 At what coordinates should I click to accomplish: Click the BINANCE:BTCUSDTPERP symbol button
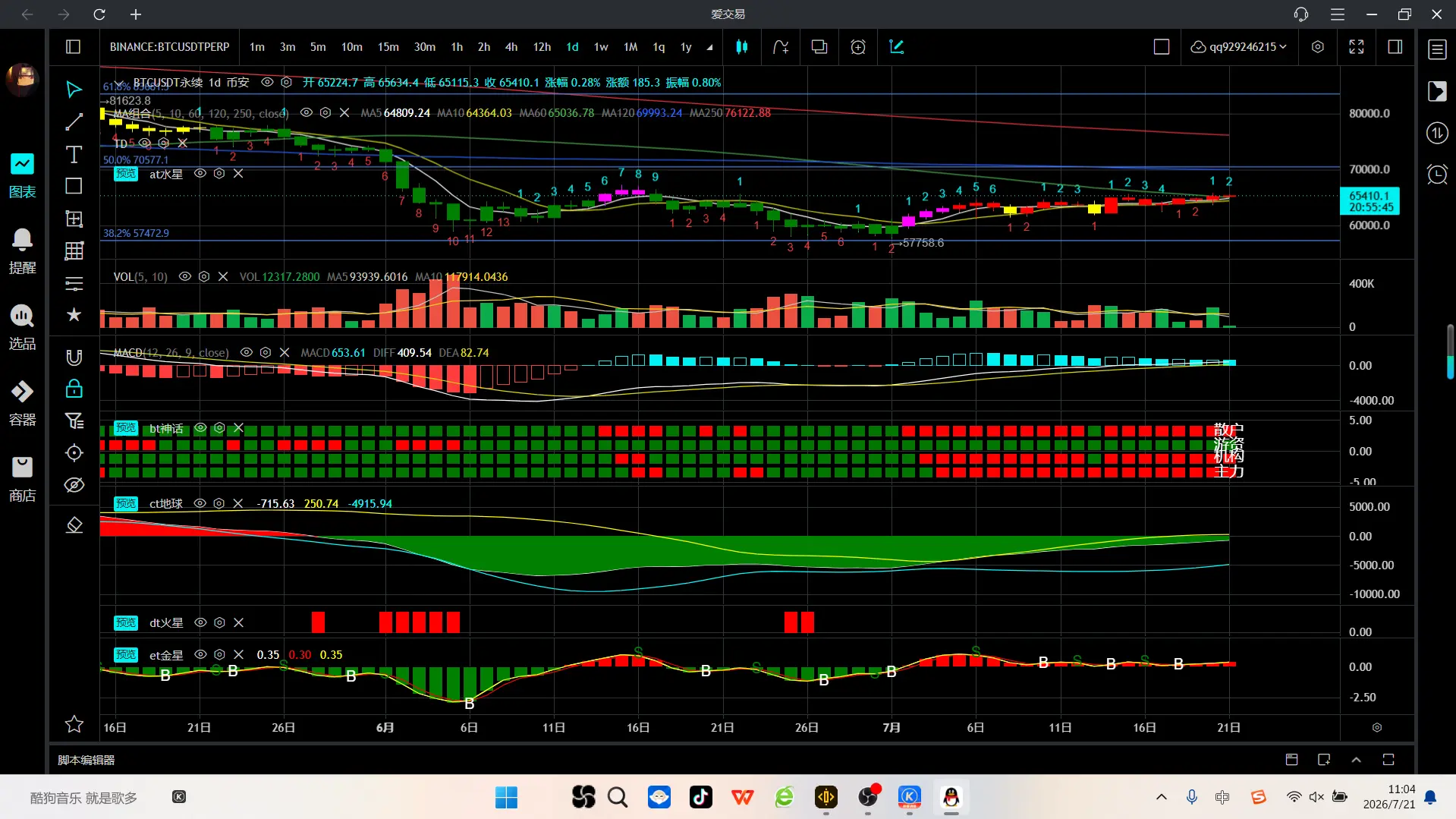click(169, 47)
